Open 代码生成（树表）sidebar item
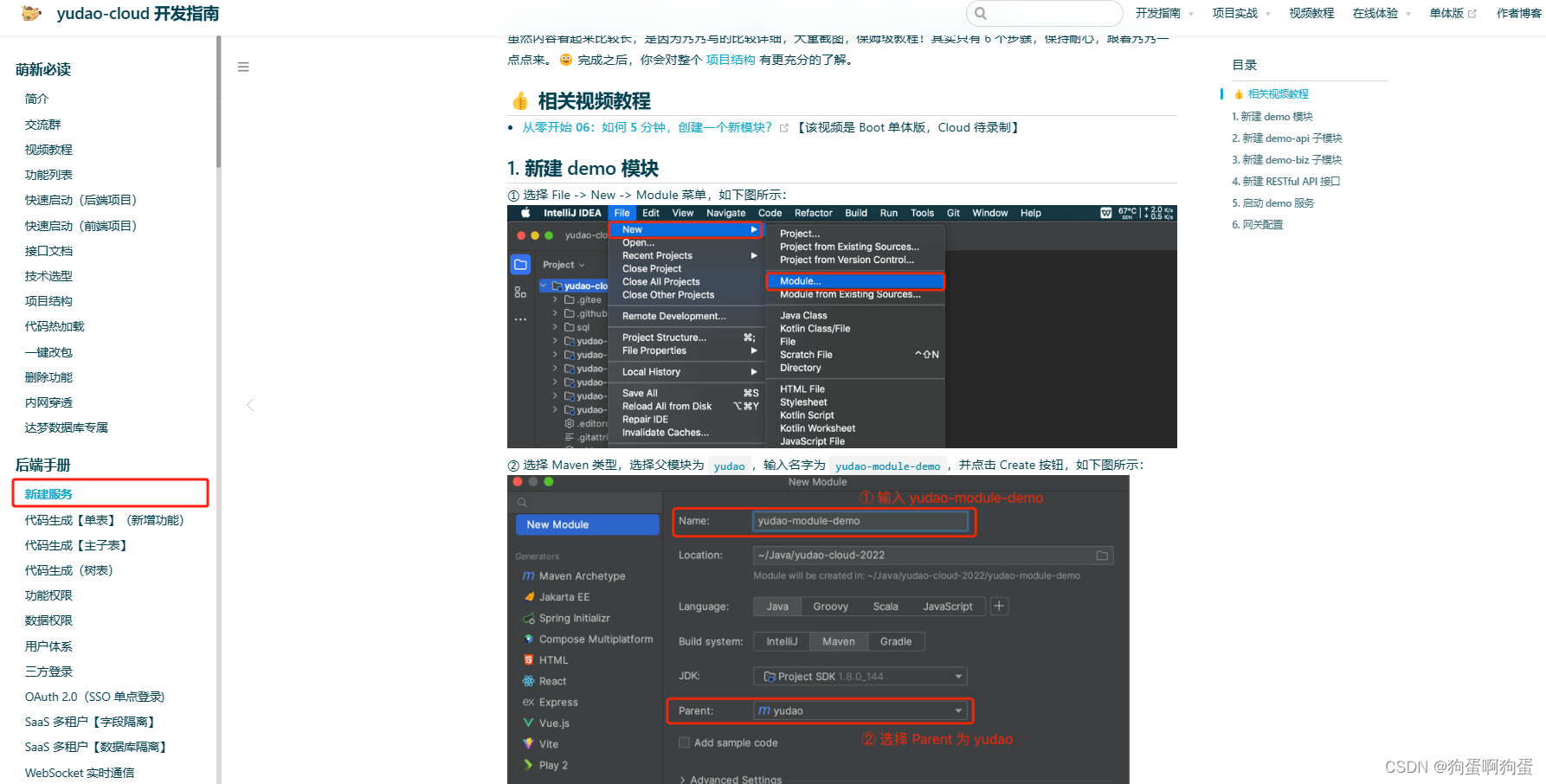Image resolution: width=1546 pixels, height=784 pixels. 69,570
